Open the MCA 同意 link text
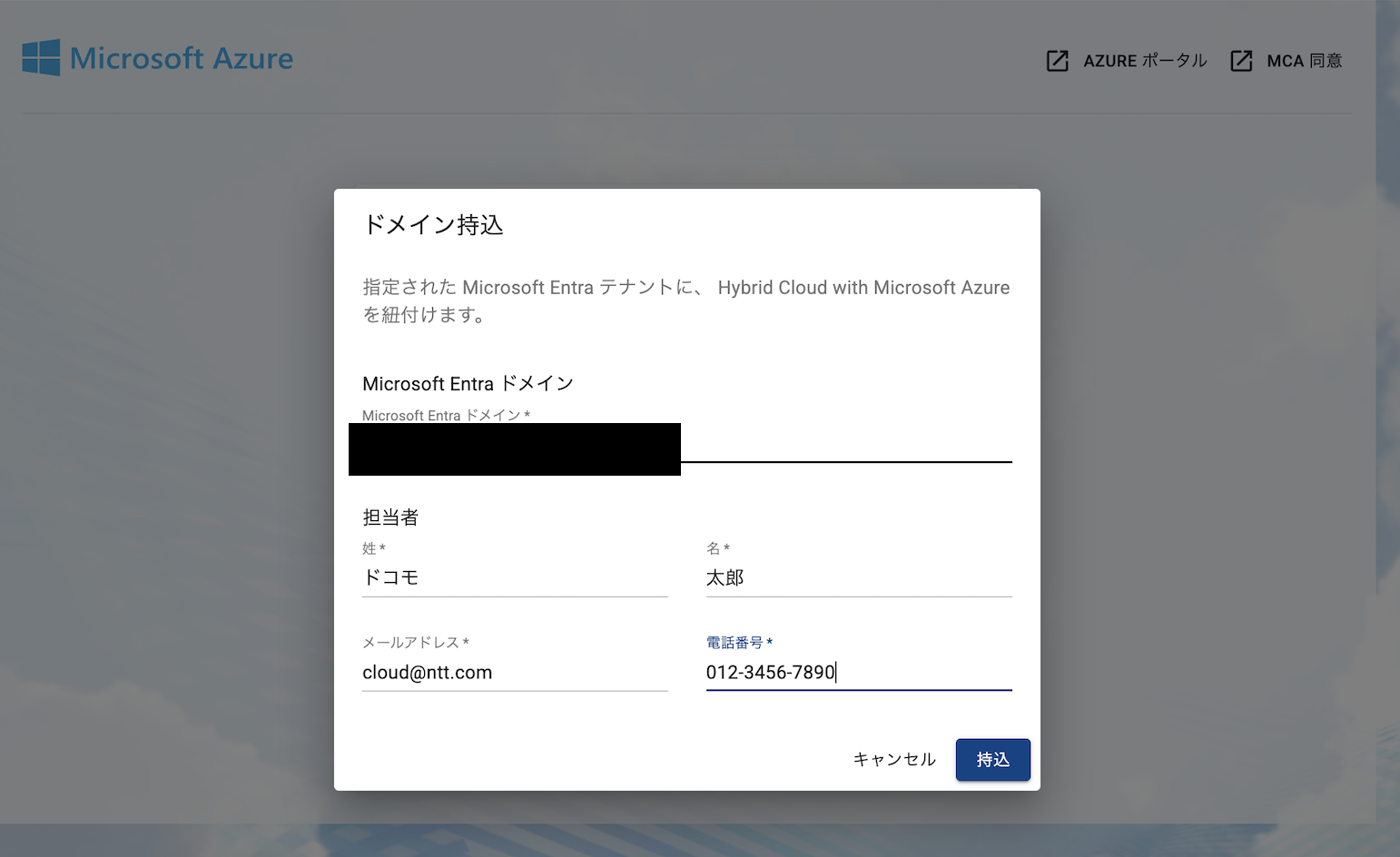Image resolution: width=1400 pixels, height=857 pixels. pos(1304,61)
